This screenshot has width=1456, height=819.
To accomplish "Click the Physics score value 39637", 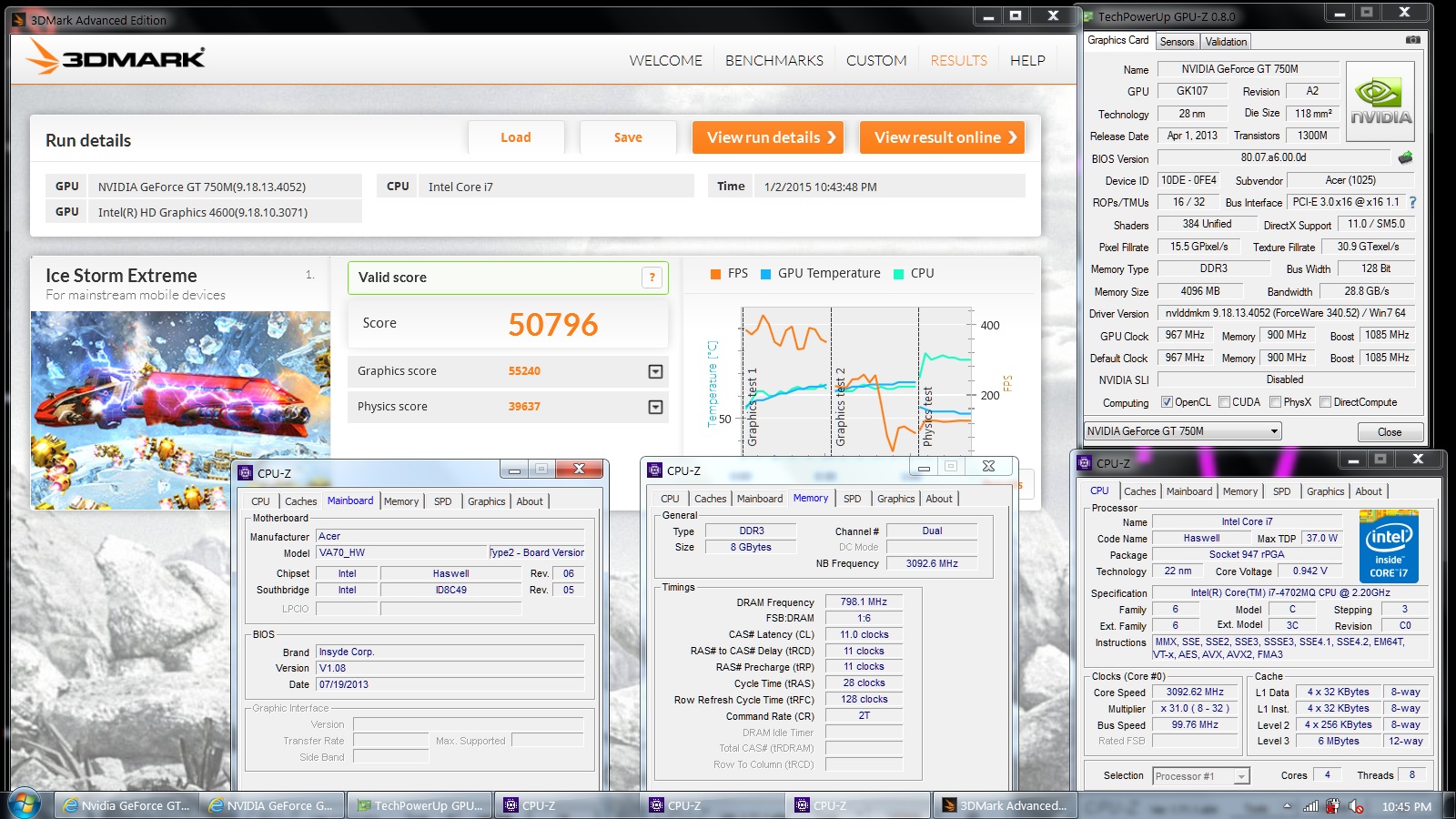I will click(524, 407).
